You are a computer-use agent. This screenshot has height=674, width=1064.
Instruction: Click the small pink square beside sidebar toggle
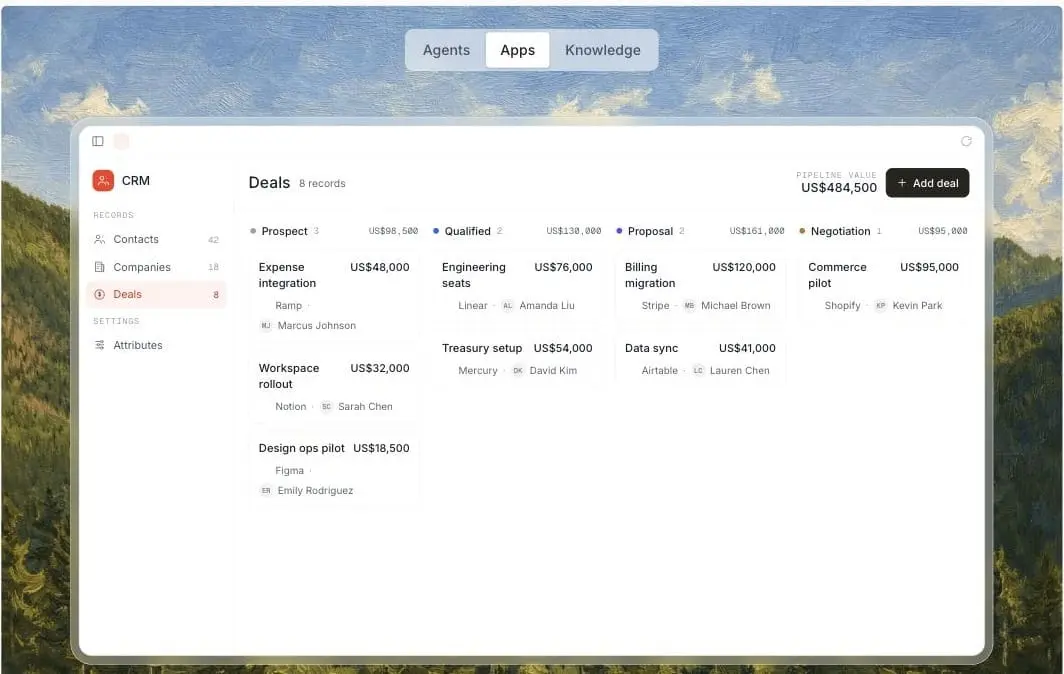coord(121,141)
